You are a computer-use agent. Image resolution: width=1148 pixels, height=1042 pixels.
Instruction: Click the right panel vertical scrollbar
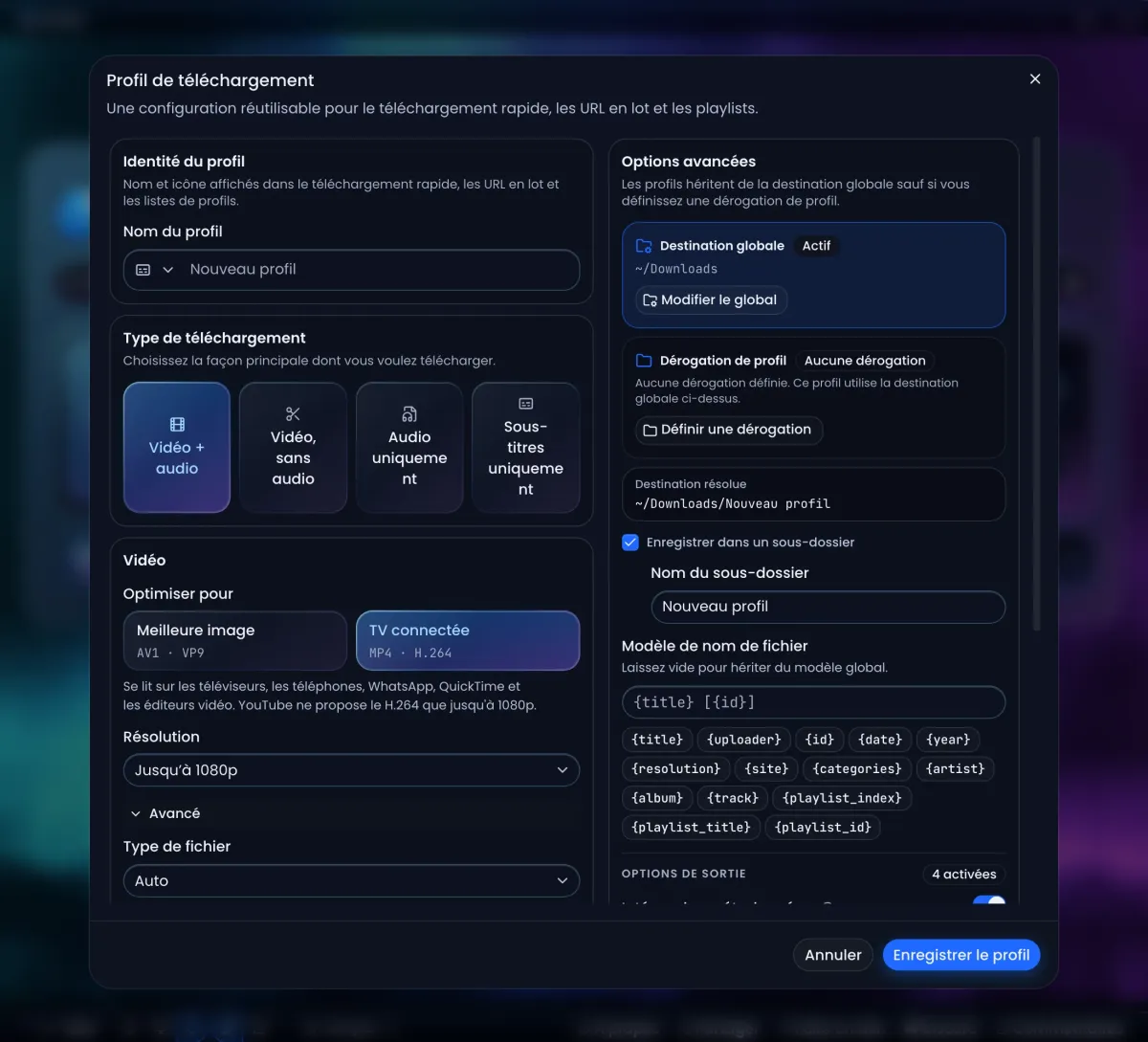pyautogui.click(x=1036, y=383)
